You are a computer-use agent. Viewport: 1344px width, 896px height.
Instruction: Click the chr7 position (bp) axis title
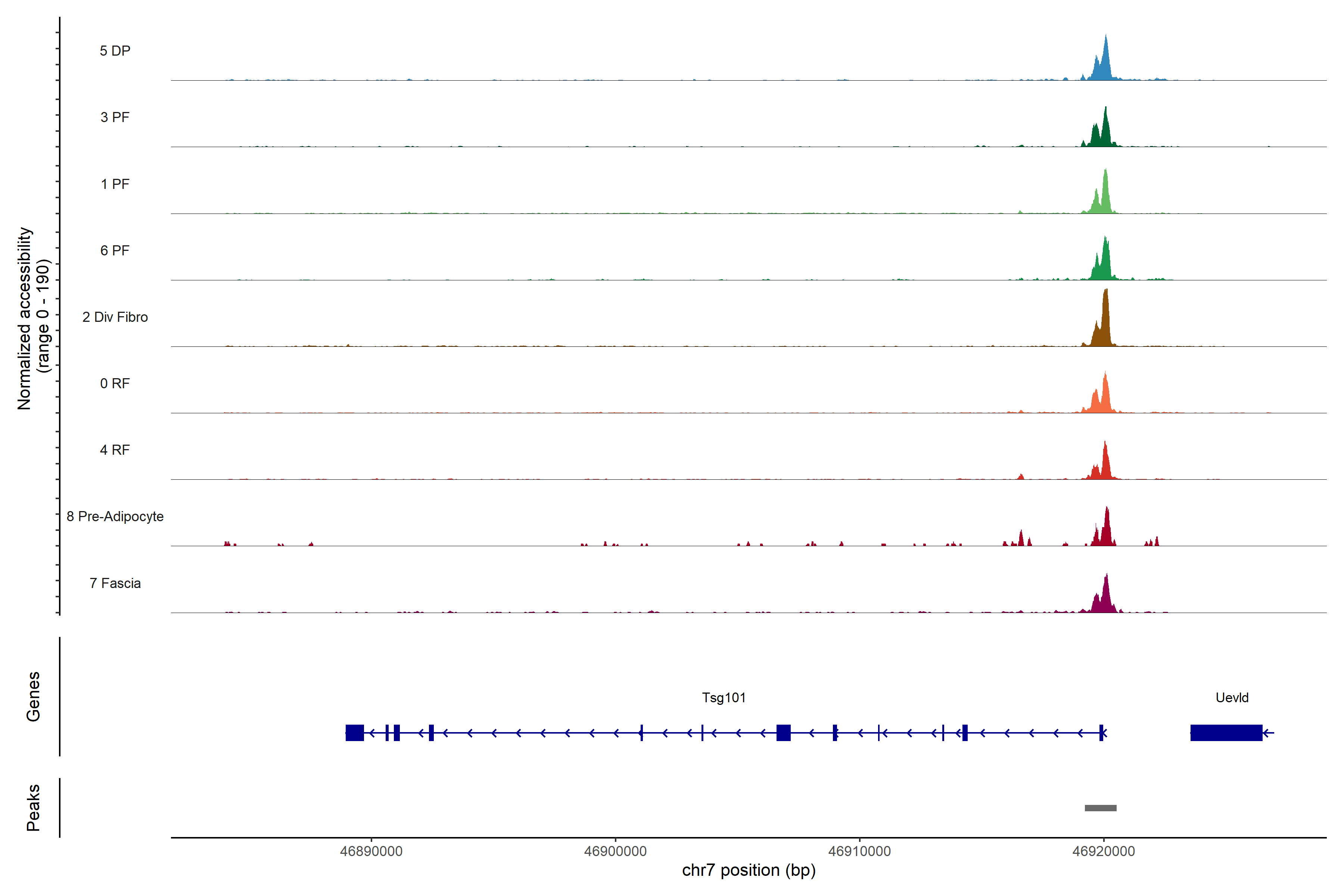pos(749,870)
